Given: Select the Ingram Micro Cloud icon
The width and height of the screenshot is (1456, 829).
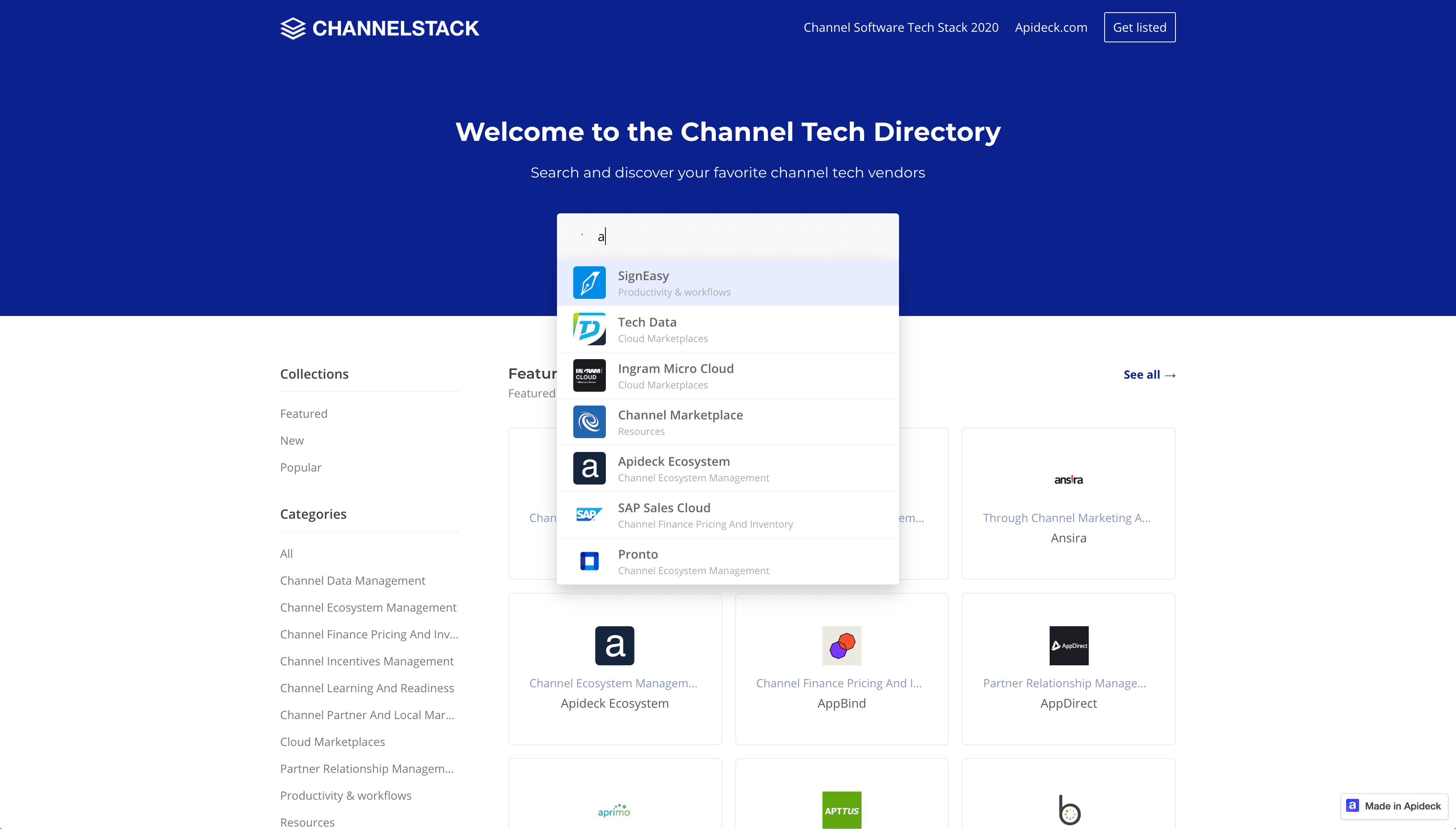Looking at the screenshot, I should (x=589, y=375).
